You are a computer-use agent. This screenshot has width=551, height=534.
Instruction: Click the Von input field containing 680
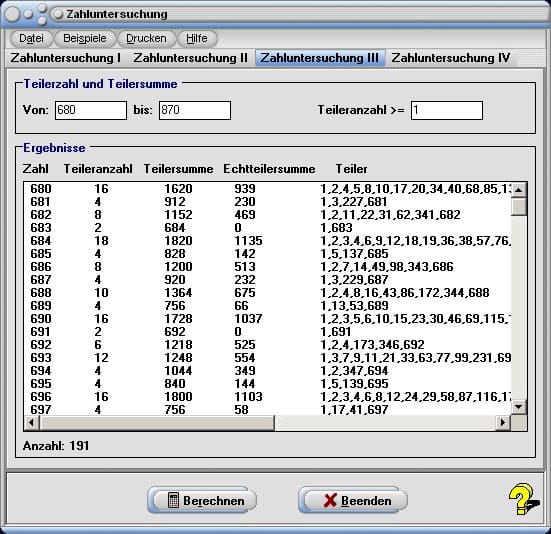click(x=91, y=110)
